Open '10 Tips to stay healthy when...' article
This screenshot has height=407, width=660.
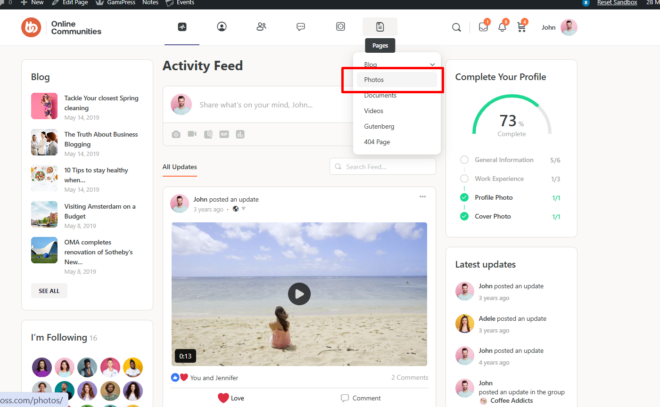pos(96,175)
